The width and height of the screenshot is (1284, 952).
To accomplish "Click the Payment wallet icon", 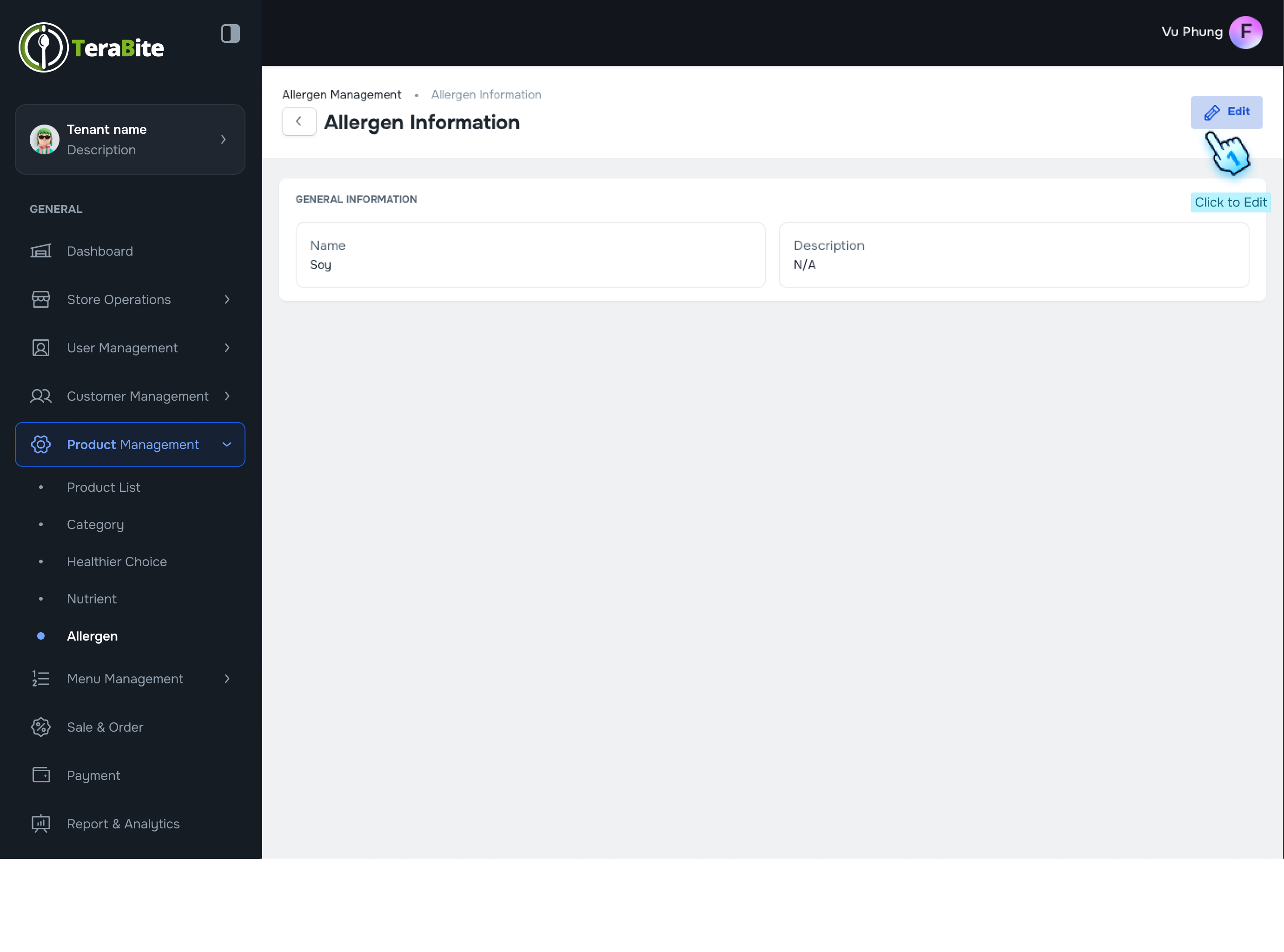I will coord(40,775).
